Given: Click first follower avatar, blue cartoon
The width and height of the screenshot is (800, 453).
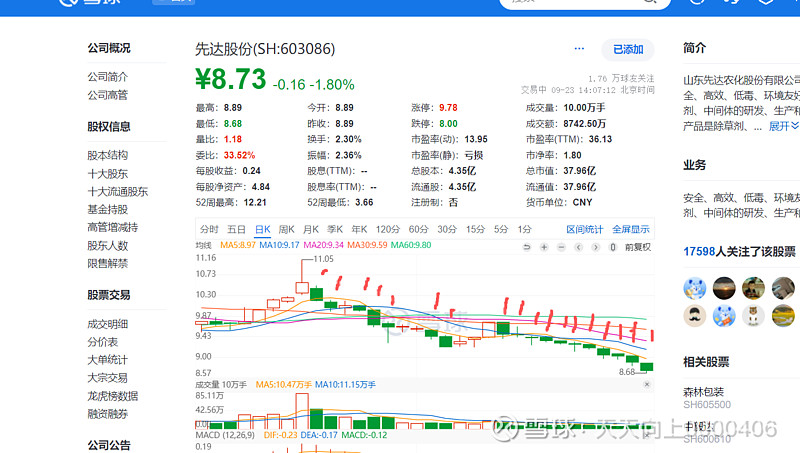Looking at the screenshot, I should tap(695, 288).
